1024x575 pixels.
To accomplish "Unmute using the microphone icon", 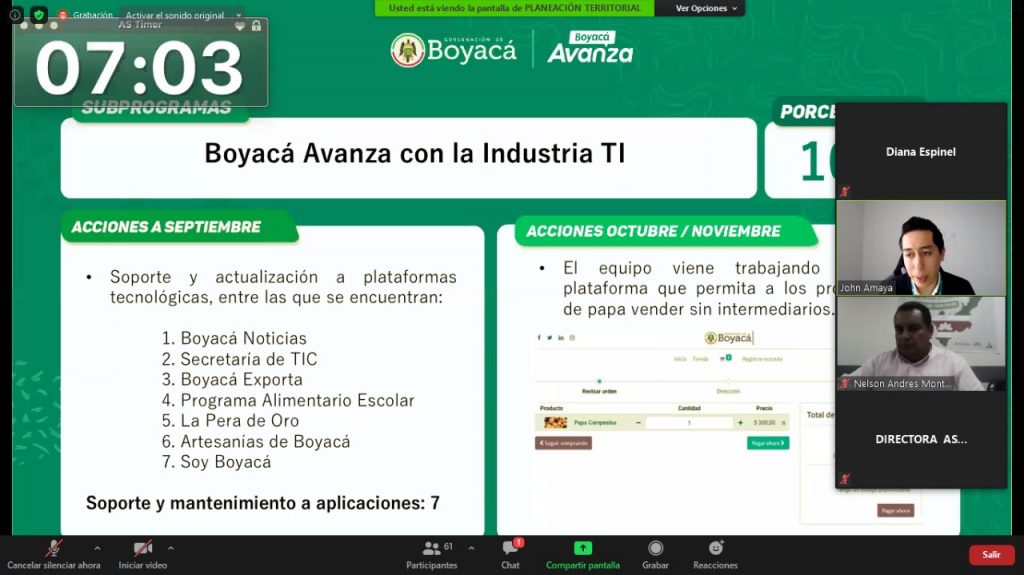I will [x=54, y=549].
